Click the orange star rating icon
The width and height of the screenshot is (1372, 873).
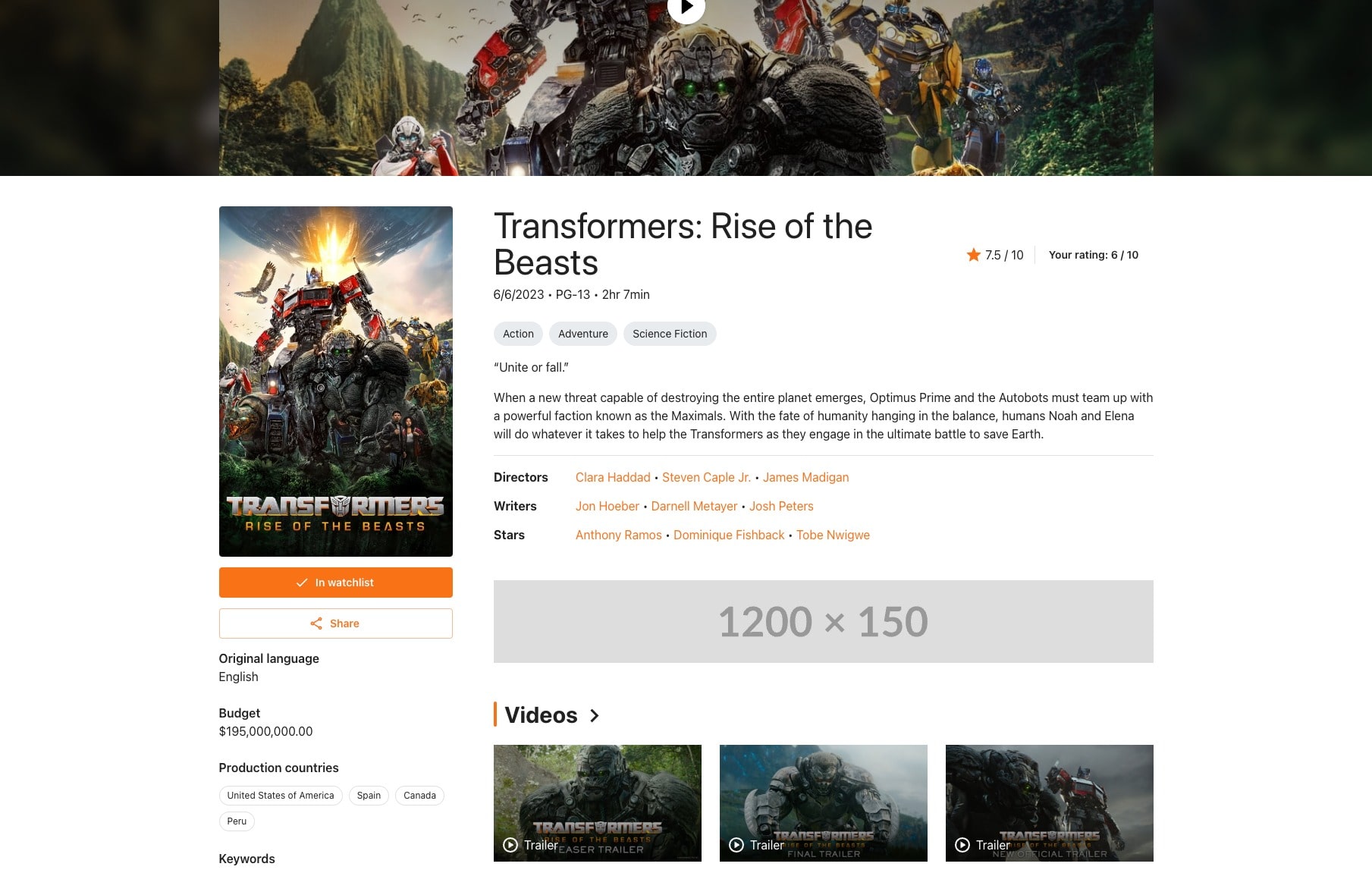pos(974,255)
